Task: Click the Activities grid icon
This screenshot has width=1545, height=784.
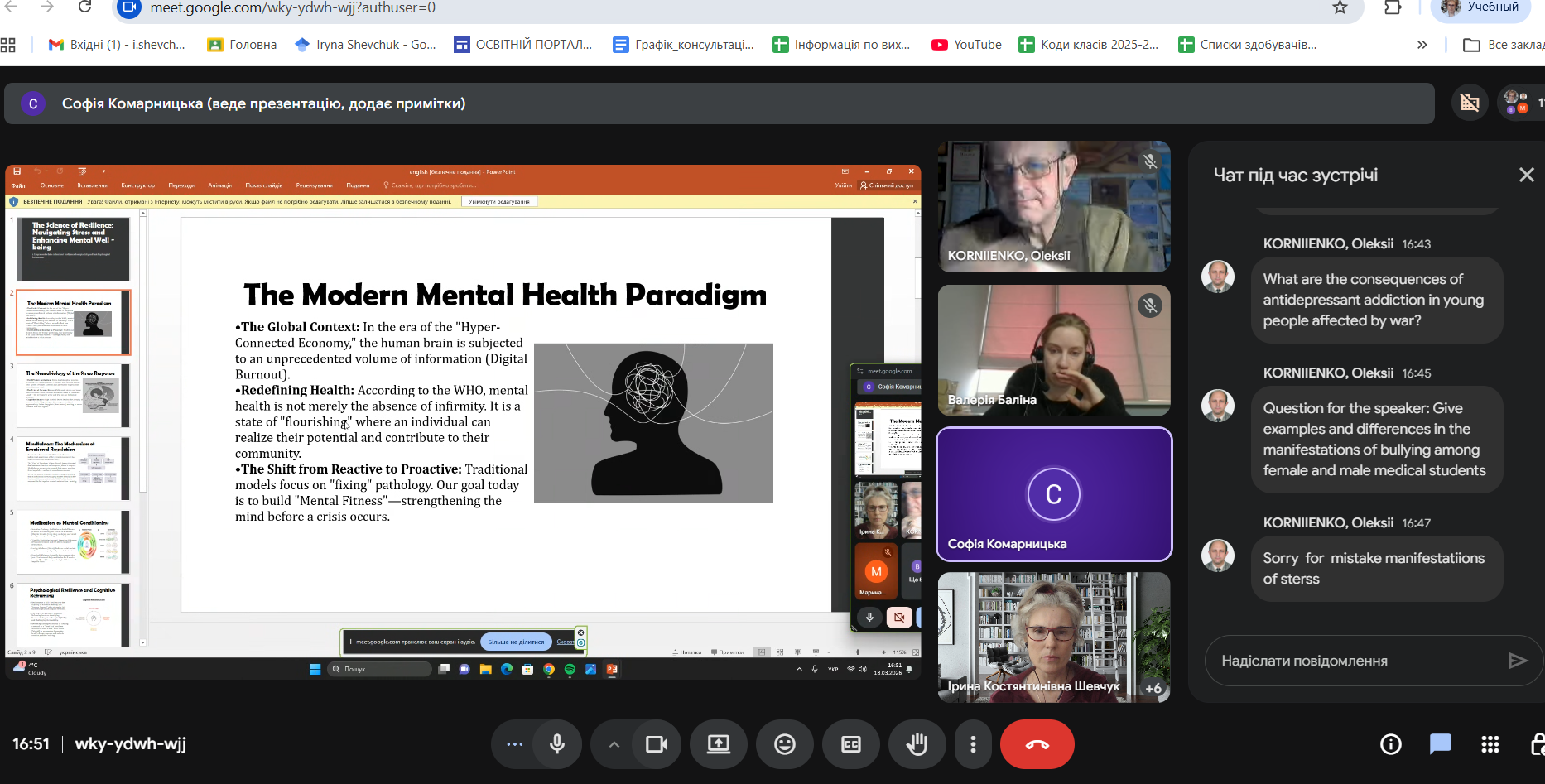Action: pyautogui.click(x=1490, y=744)
